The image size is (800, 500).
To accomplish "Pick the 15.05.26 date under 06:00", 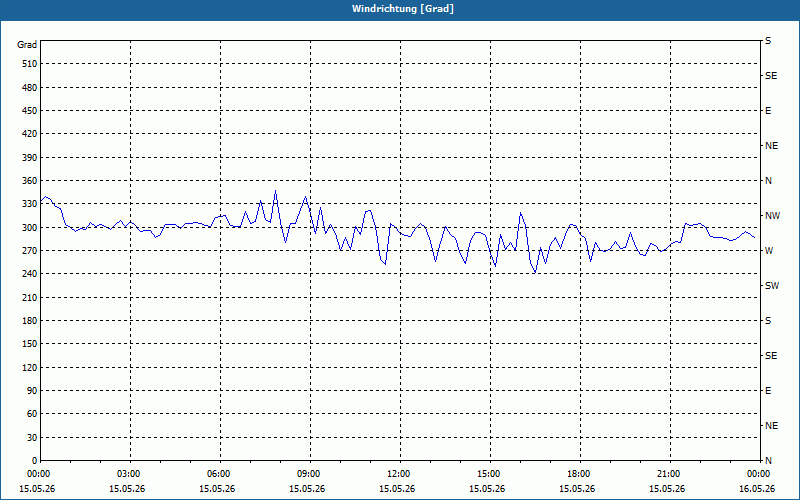I will click(x=217, y=489).
